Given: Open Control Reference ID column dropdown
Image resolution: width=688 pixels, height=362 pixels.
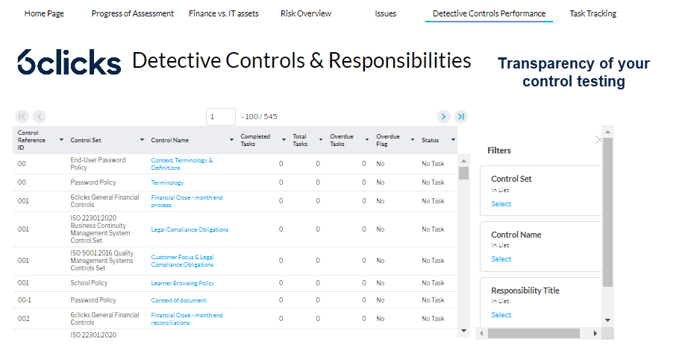Looking at the screenshot, I should 61,140.
